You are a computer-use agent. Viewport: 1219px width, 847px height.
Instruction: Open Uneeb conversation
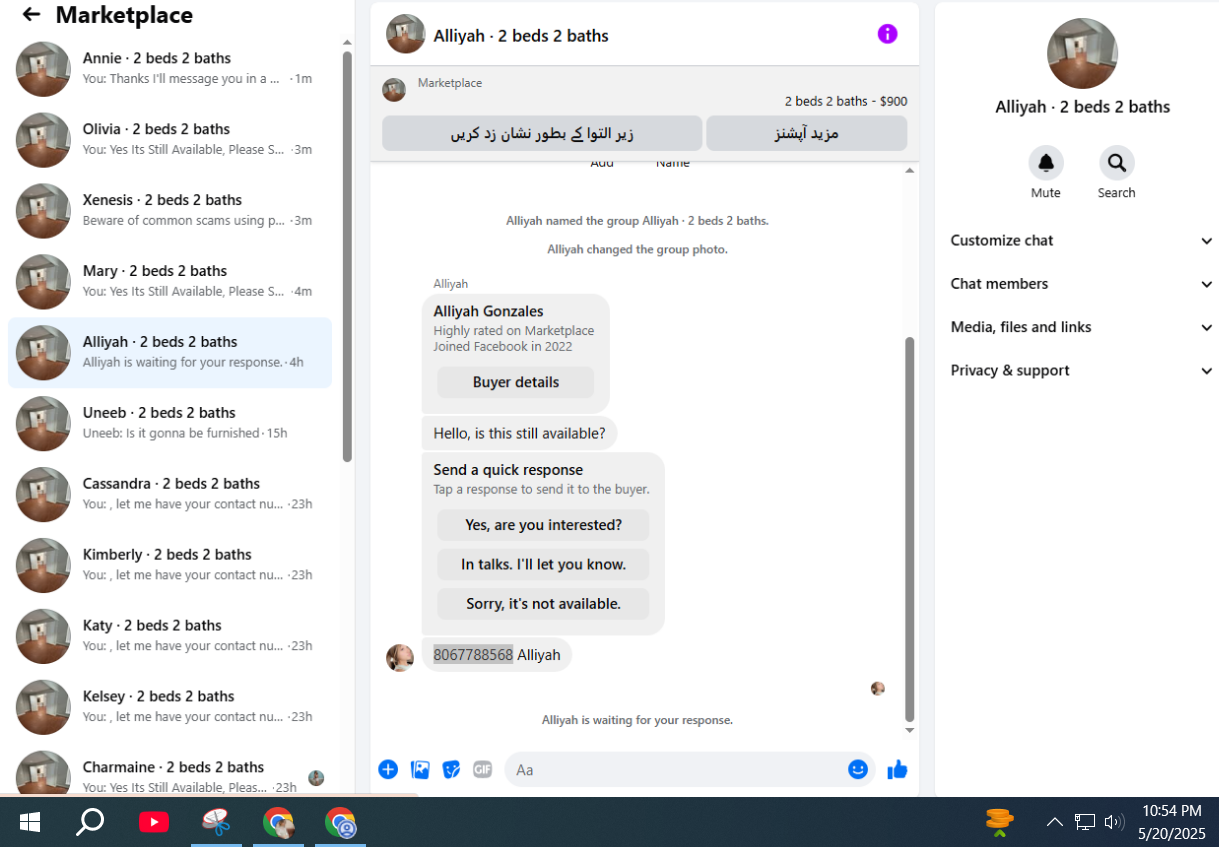(x=170, y=423)
